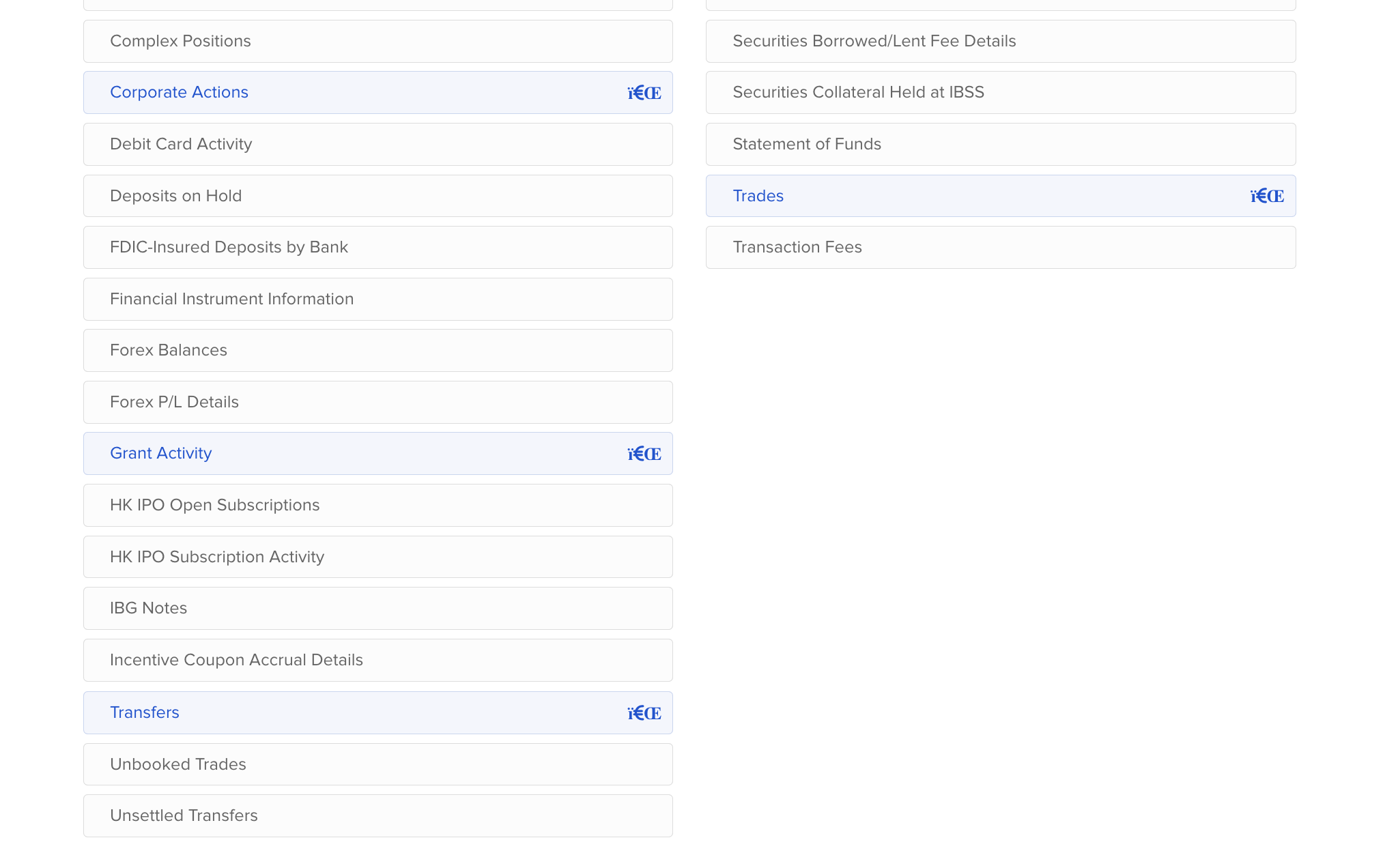The height and width of the screenshot is (868, 1398).
Task: Click the Trades selected checkmark icon
Action: [1266, 197]
